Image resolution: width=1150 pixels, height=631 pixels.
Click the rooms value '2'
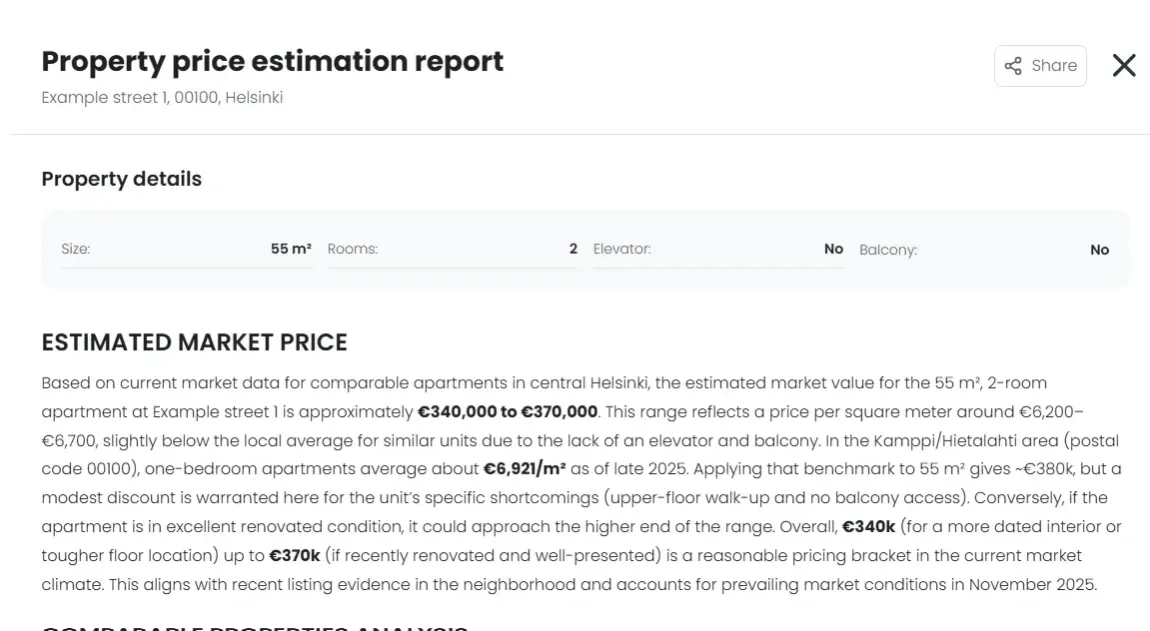pyautogui.click(x=574, y=249)
